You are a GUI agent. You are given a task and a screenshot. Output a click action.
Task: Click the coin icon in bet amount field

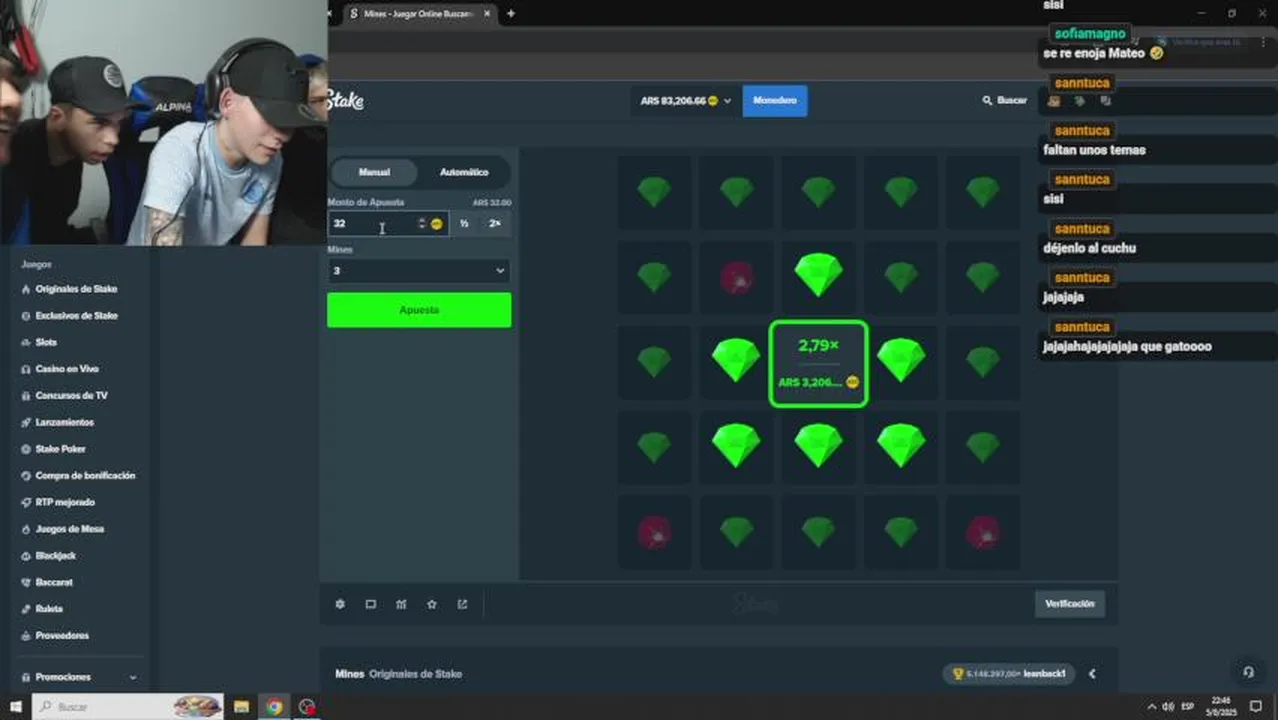[x=436, y=224]
